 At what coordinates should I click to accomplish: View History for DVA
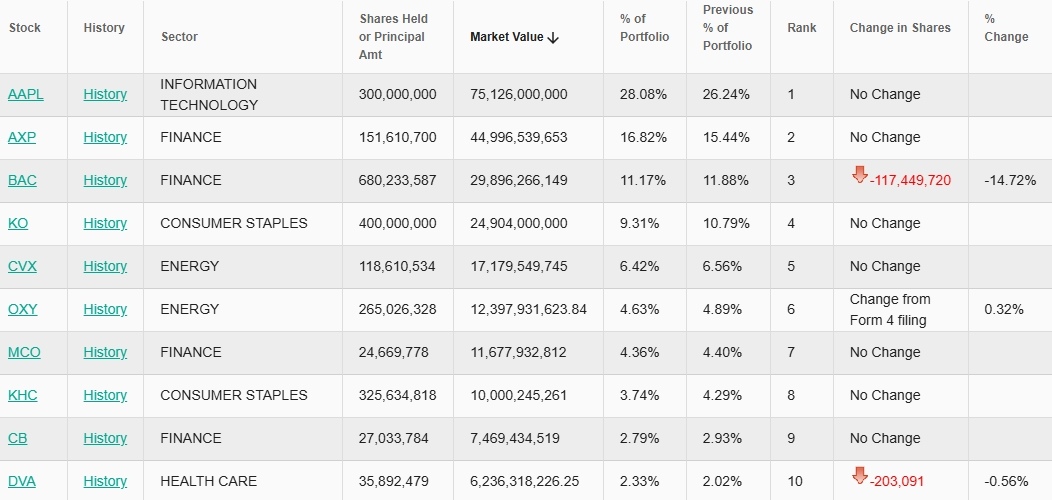tap(105, 481)
